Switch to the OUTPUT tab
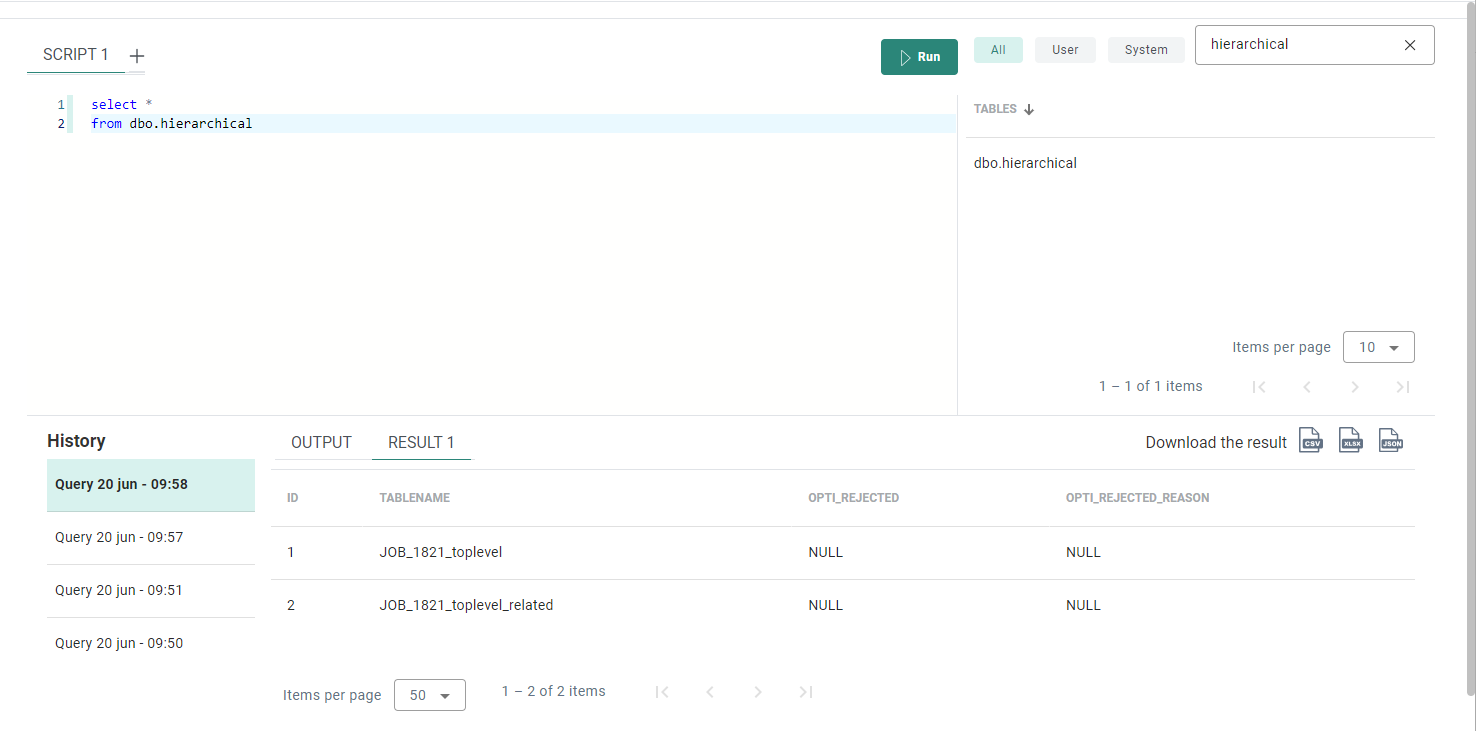The image size is (1476, 731). (321, 442)
